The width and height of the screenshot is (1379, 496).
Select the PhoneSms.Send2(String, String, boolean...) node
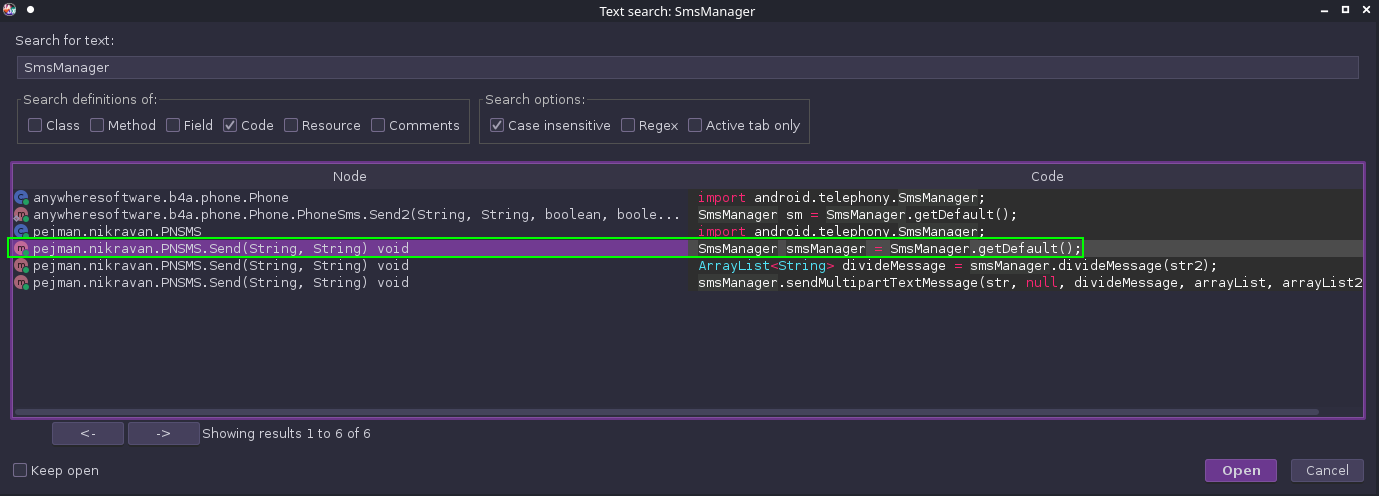[357, 215]
